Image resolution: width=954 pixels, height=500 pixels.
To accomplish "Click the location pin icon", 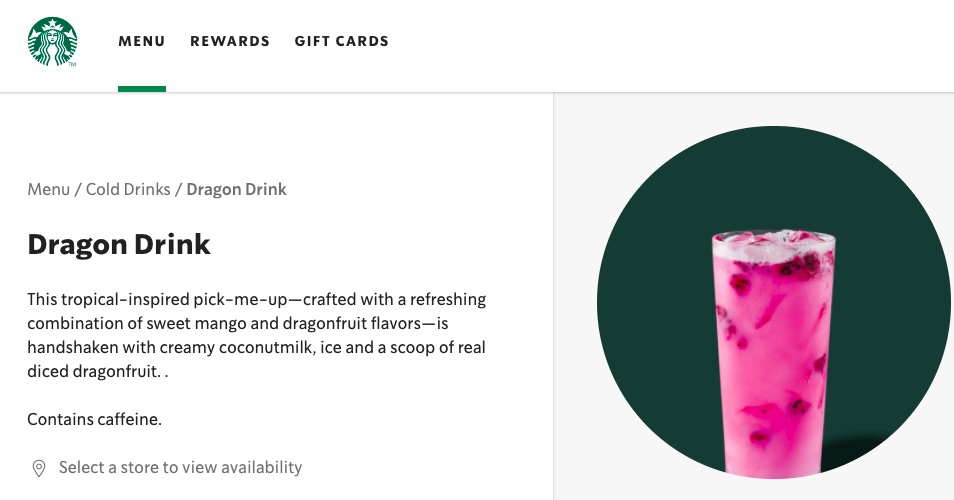I will [x=39, y=468].
